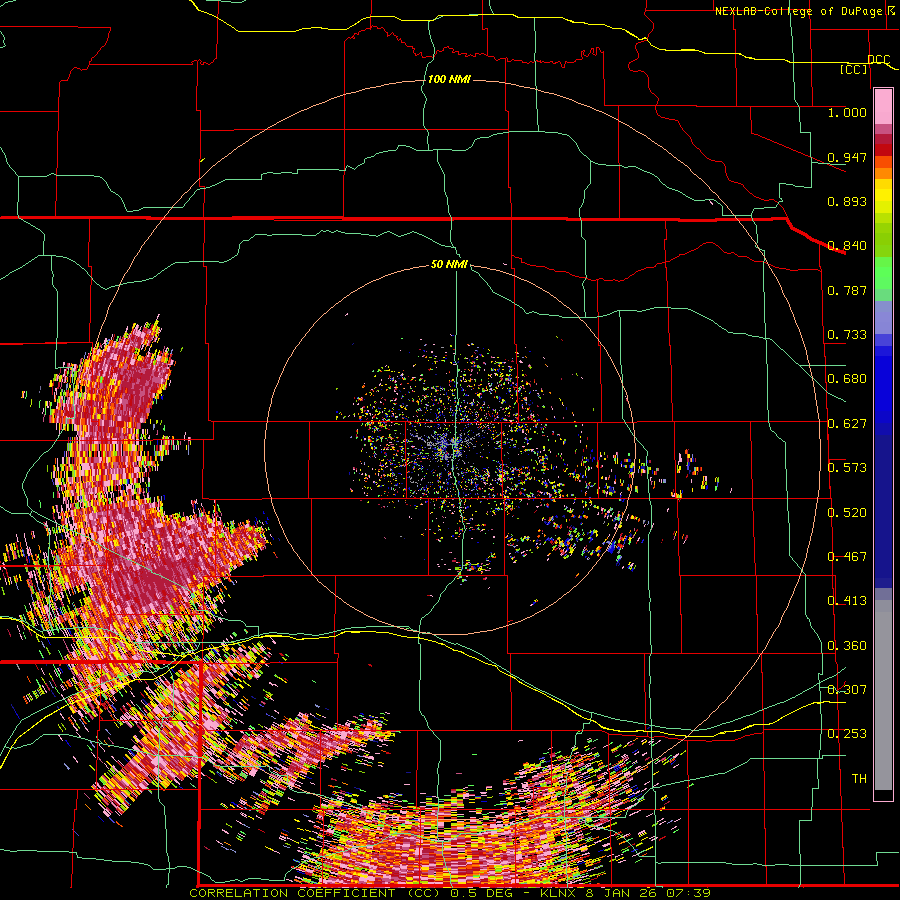Click the 0.893 scale value
This screenshot has width=900, height=900.
pyautogui.click(x=847, y=201)
